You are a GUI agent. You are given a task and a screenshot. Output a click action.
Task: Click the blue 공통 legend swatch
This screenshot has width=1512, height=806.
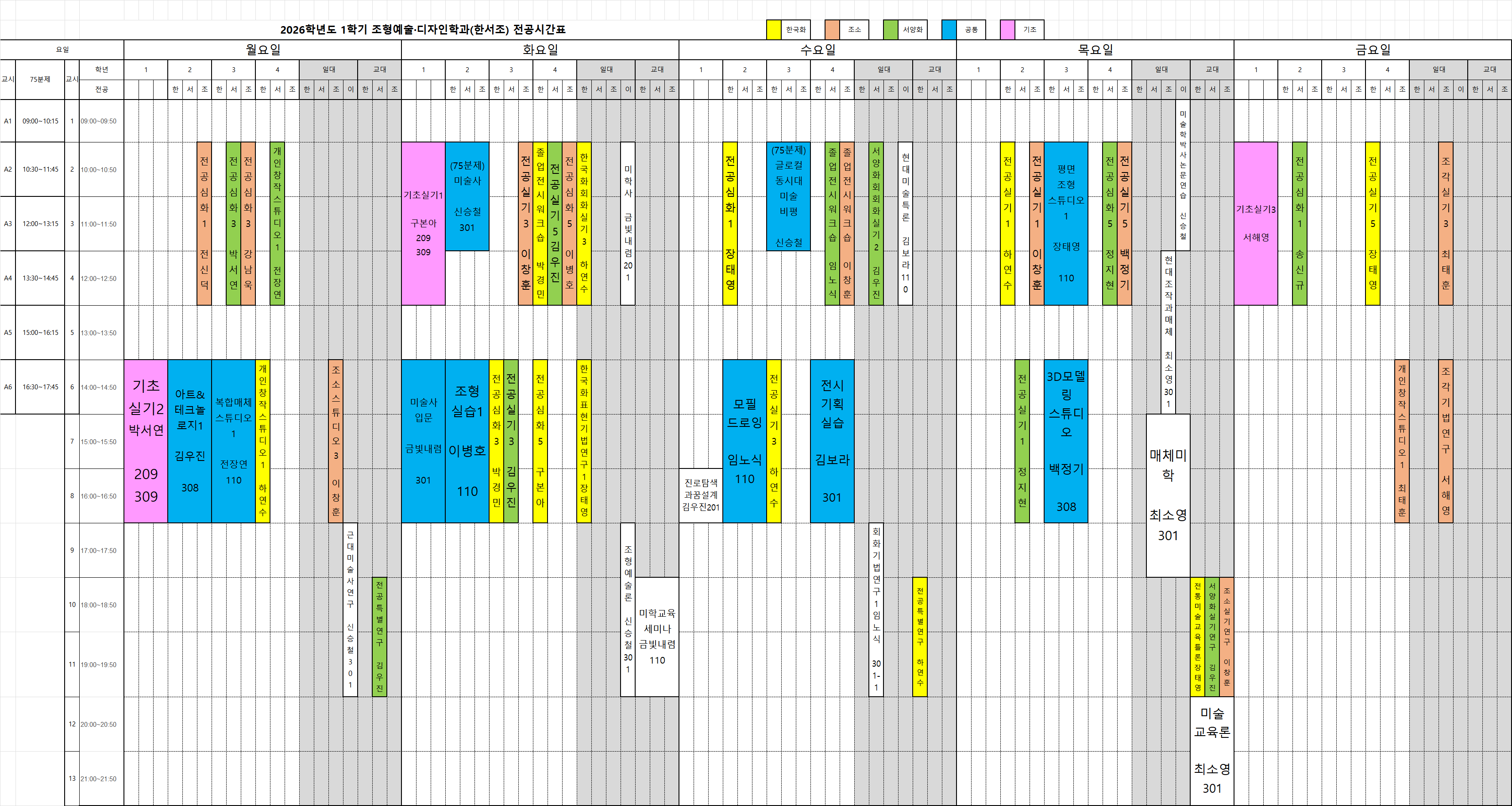949,29
